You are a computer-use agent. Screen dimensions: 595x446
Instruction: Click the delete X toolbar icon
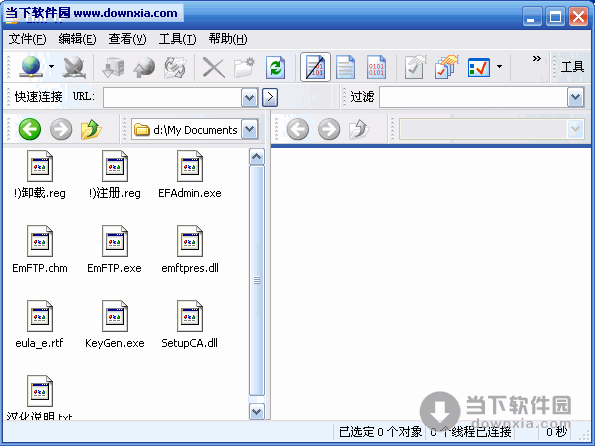pos(214,68)
